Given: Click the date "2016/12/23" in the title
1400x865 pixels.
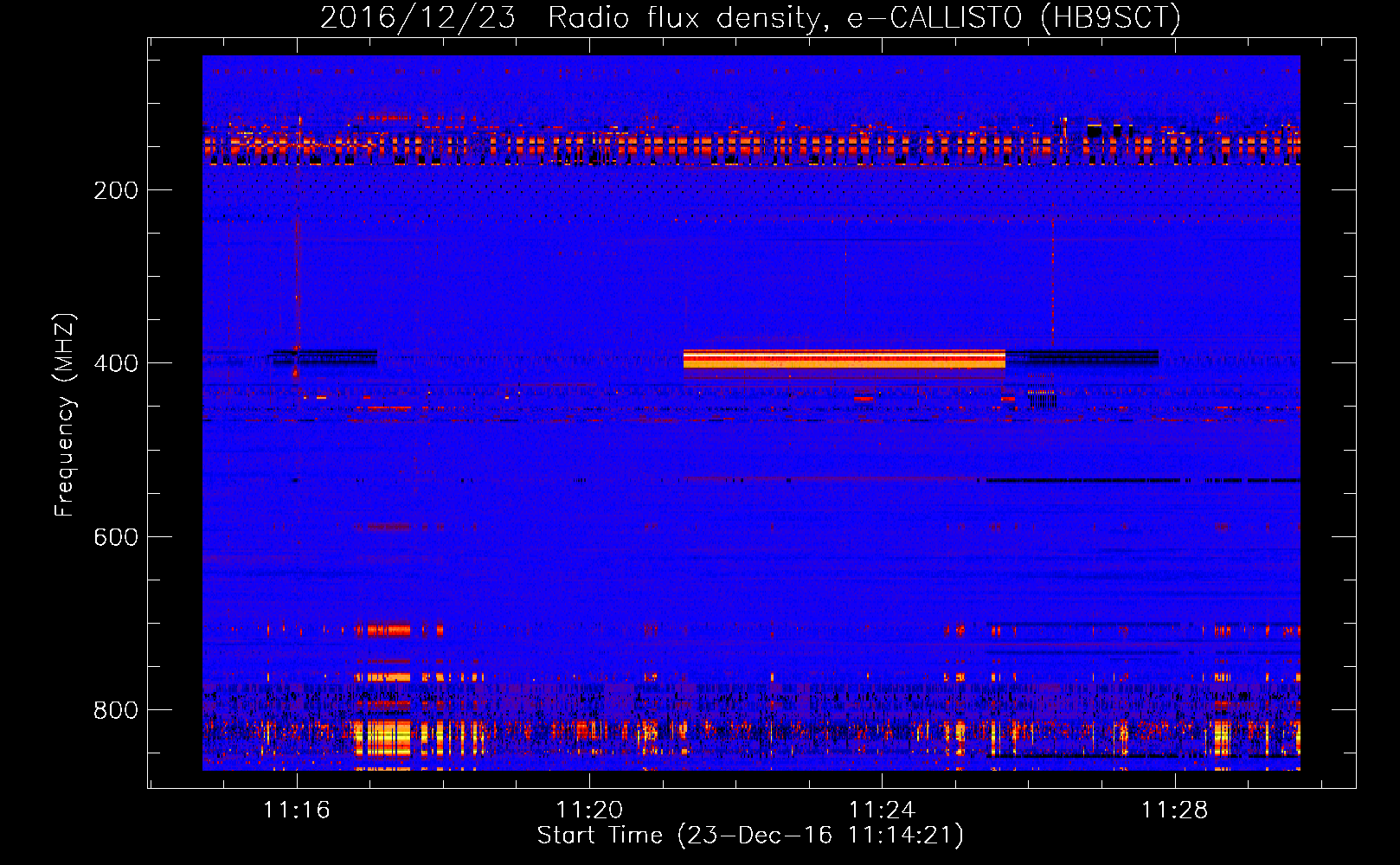Looking at the screenshot, I should point(418,17).
